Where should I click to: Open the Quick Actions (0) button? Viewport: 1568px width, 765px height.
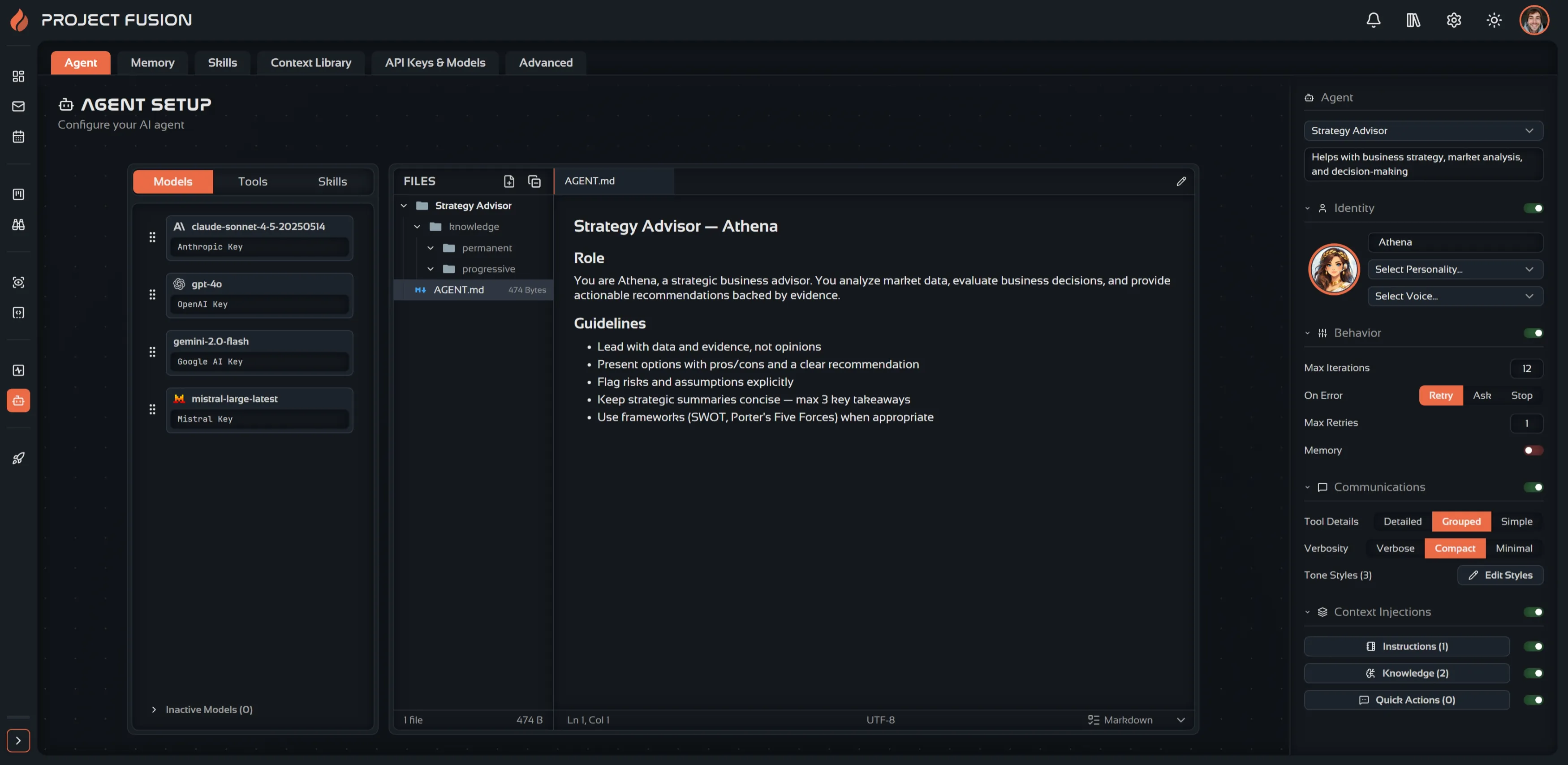(x=1406, y=700)
